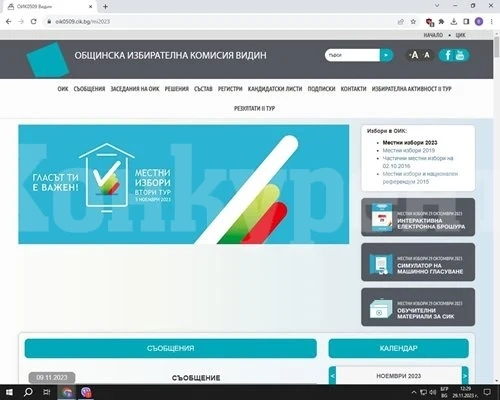Open the СЪСТАВ menu item
500x400 pixels.
(203, 89)
